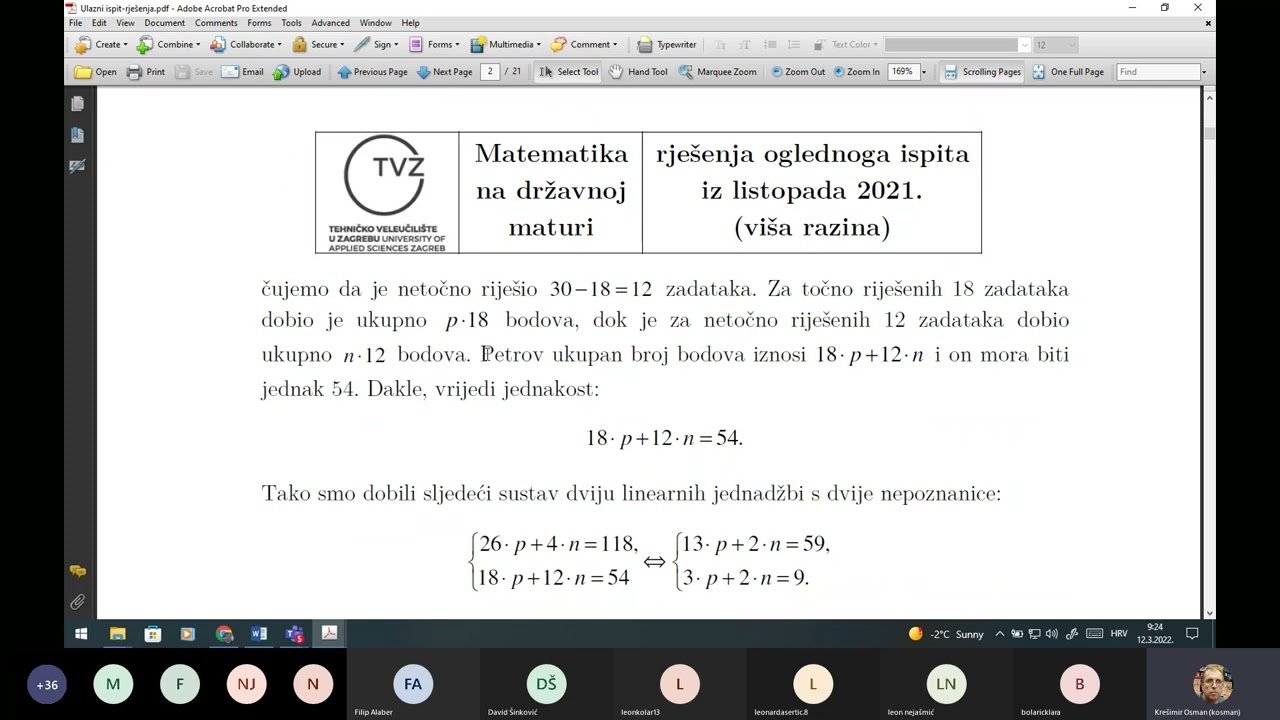Go to Previous Page
Image resolution: width=1280 pixels, height=720 pixels.
point(372,72)
